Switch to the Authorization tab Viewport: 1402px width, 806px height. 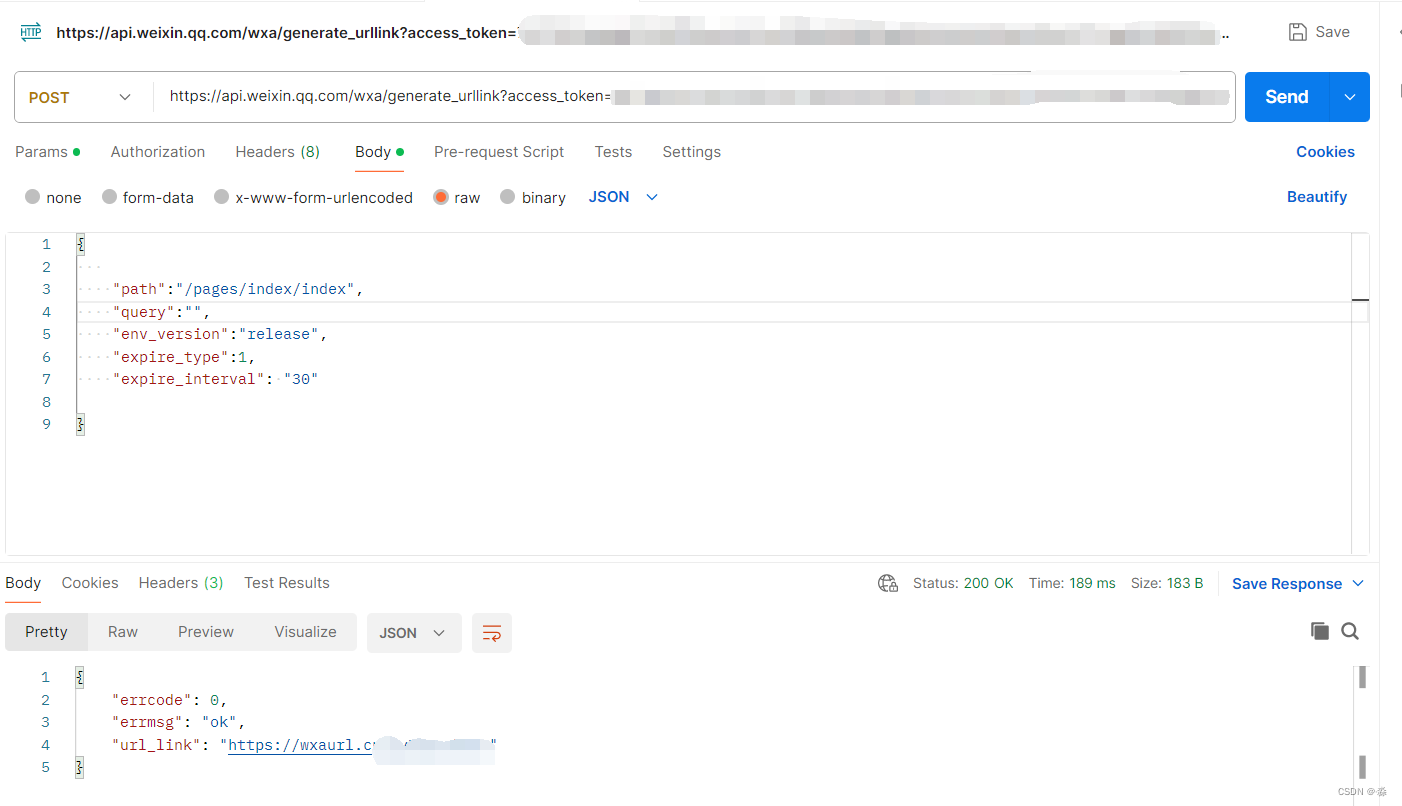tap(158, 152)
